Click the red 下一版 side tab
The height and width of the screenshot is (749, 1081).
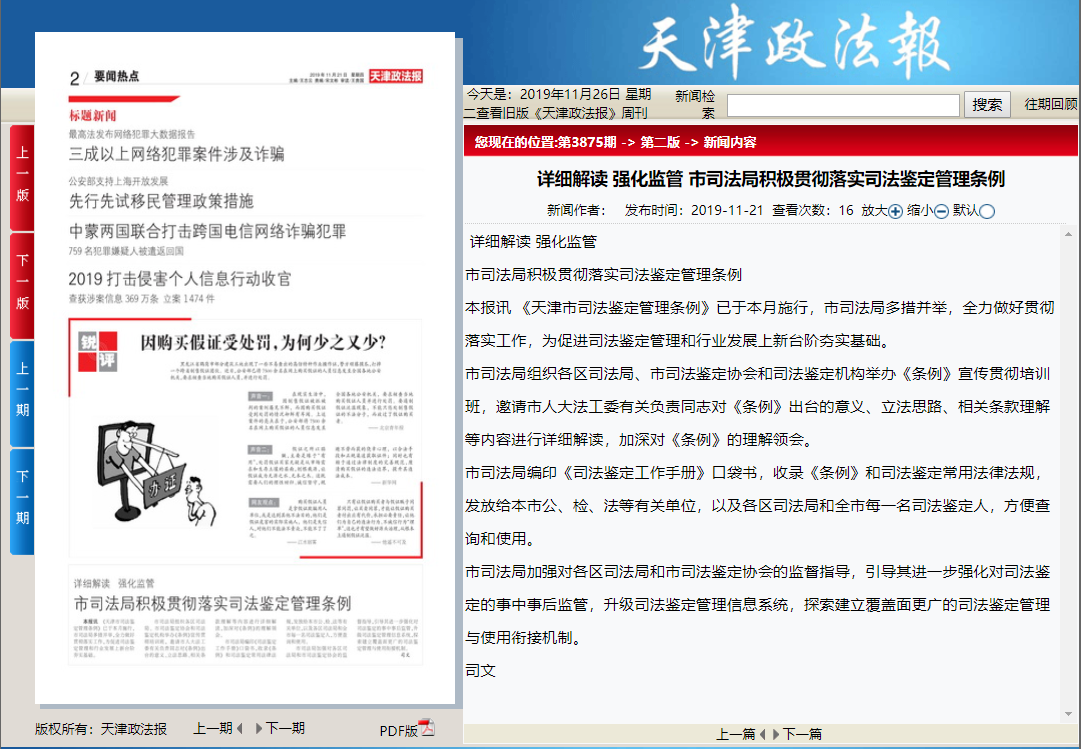22,285
